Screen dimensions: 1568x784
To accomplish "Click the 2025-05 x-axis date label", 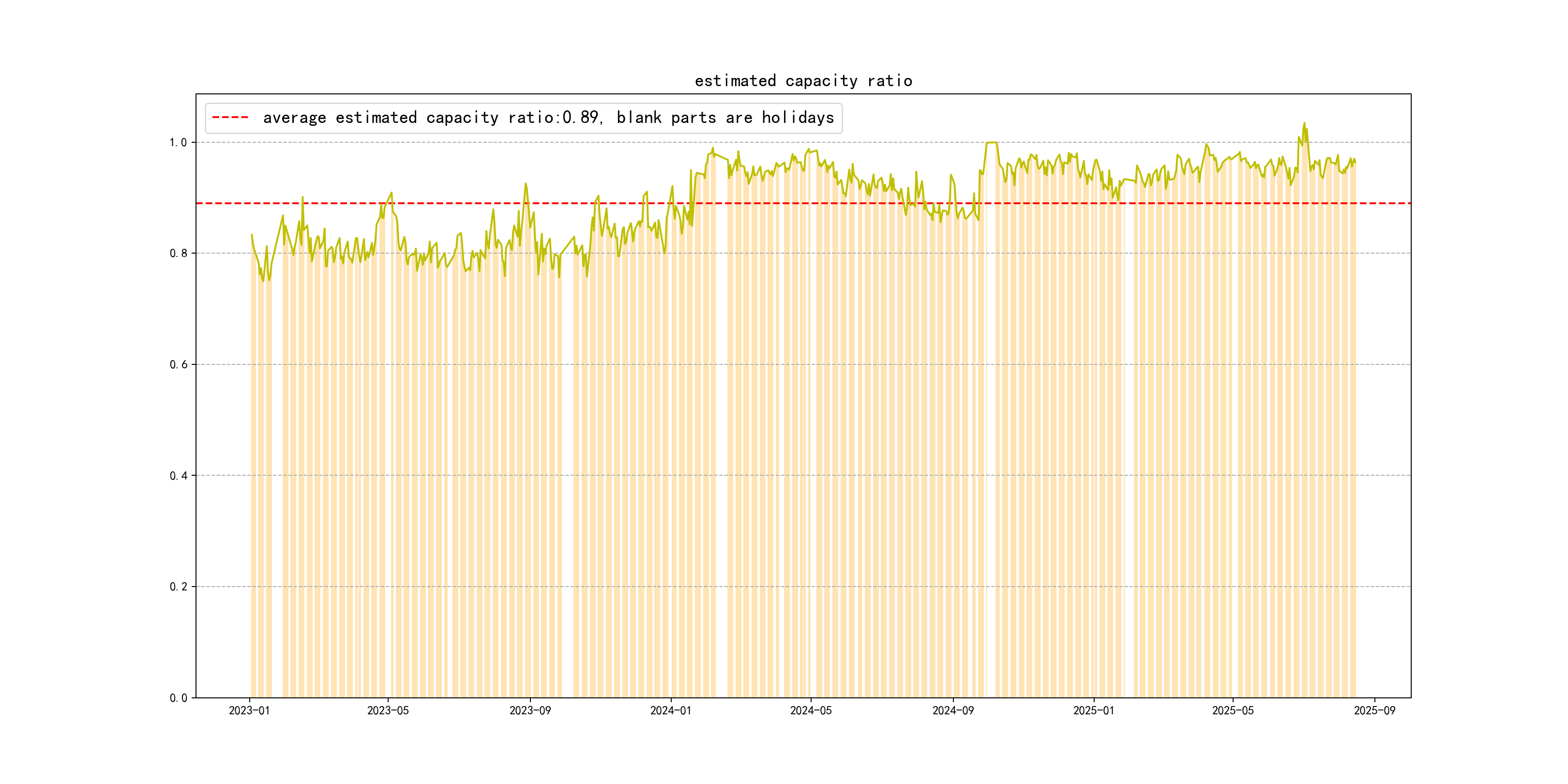I will pos(1233,710).
